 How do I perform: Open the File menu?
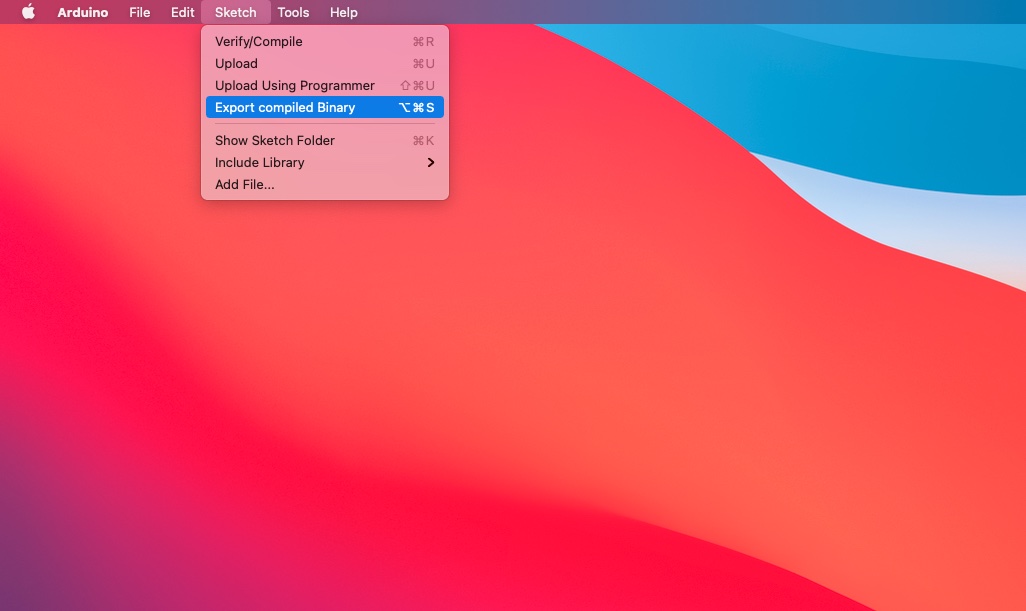[x=139, y=12]
